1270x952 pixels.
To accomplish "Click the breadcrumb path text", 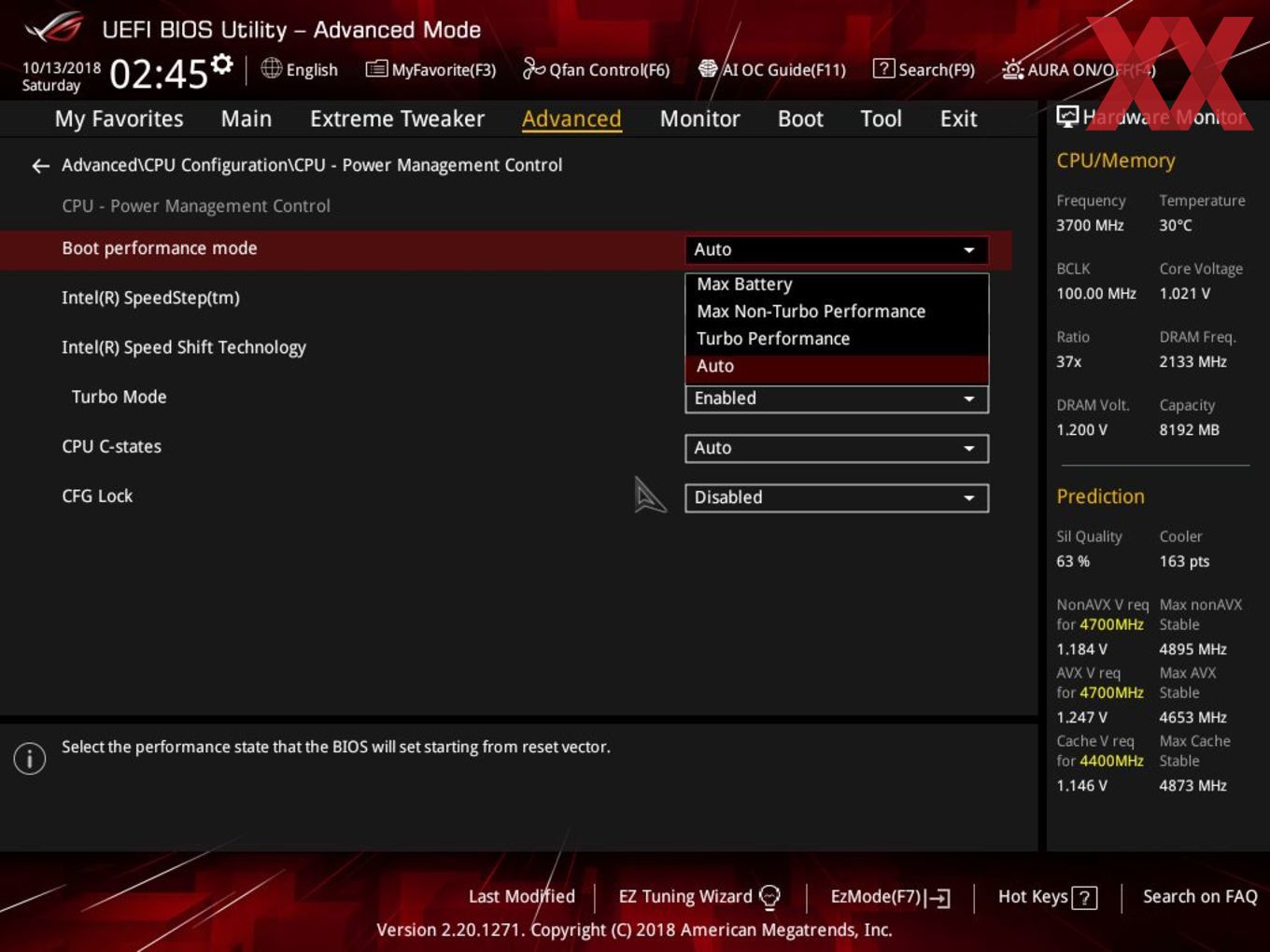I will click(312, 165).
